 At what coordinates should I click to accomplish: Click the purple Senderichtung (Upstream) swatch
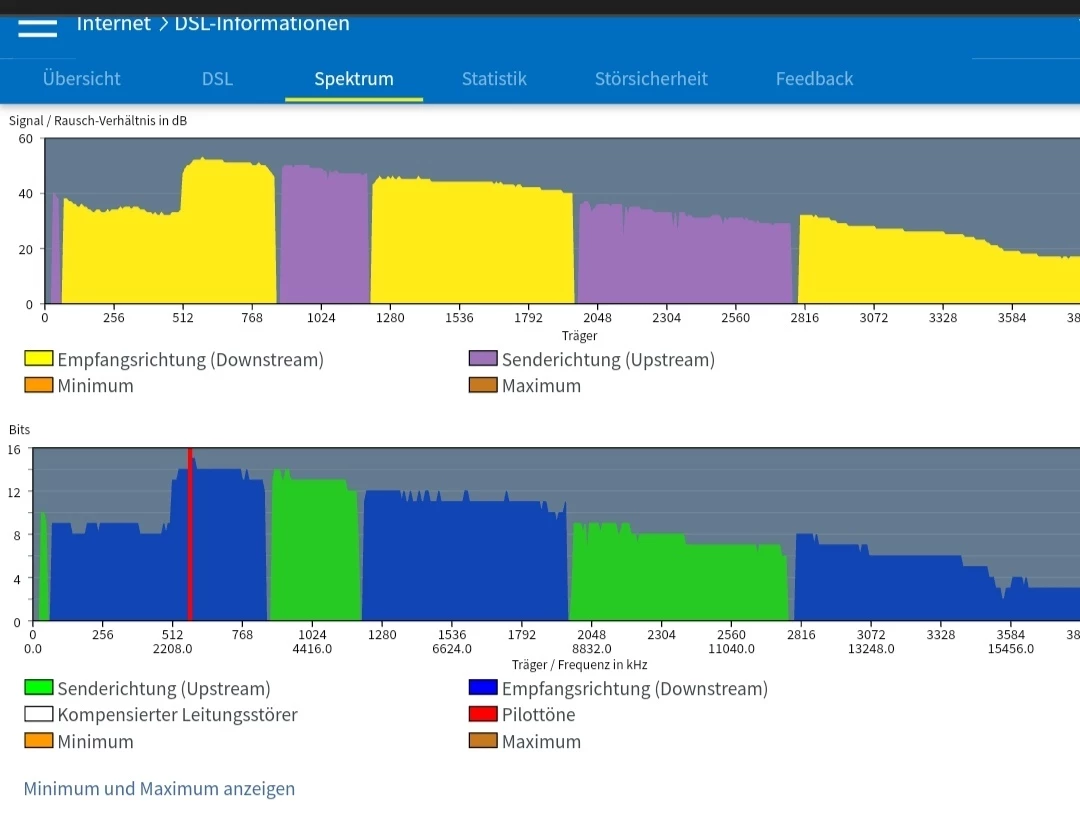[x=483, y=358]
